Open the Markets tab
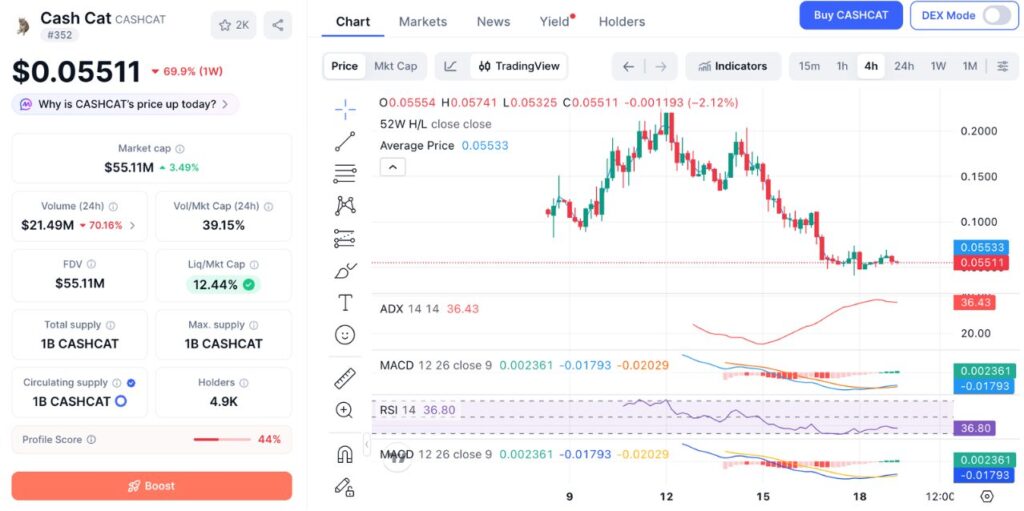The image size is (1024, 511). 423,22
